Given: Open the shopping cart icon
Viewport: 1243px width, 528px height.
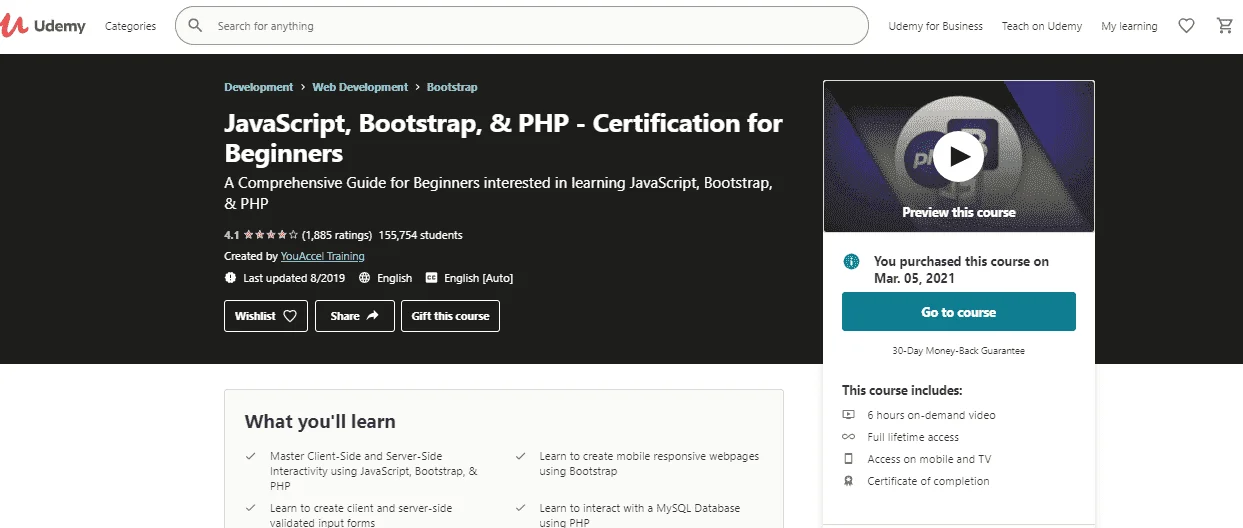Looking at the screenshot, I should tap(1225, 26).
